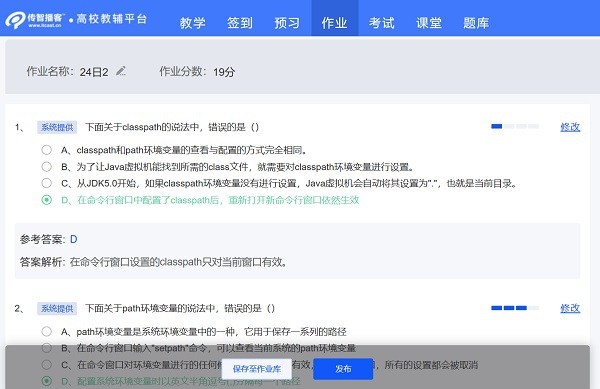Pick option C radio in question 1
This screenshot has width=600, height=389.
pos(47,183)
